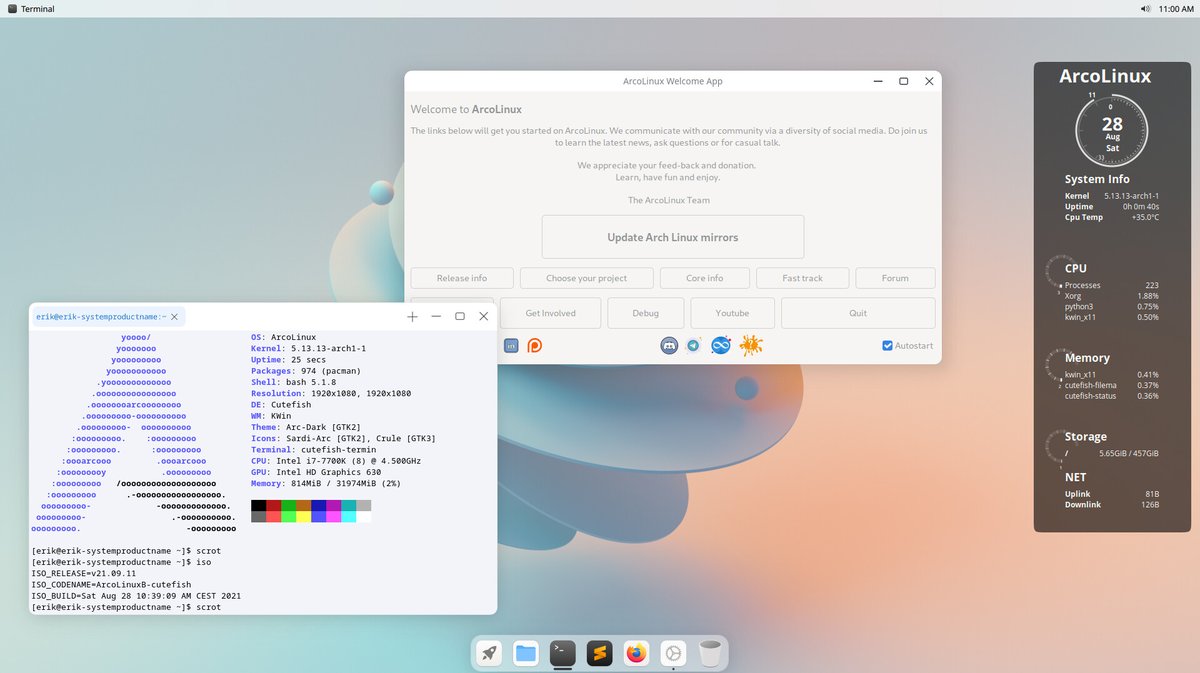Screen dimensions: 1200x673
Task: Launch Sublime Text from the dock
Action: (x=599, y=653)
